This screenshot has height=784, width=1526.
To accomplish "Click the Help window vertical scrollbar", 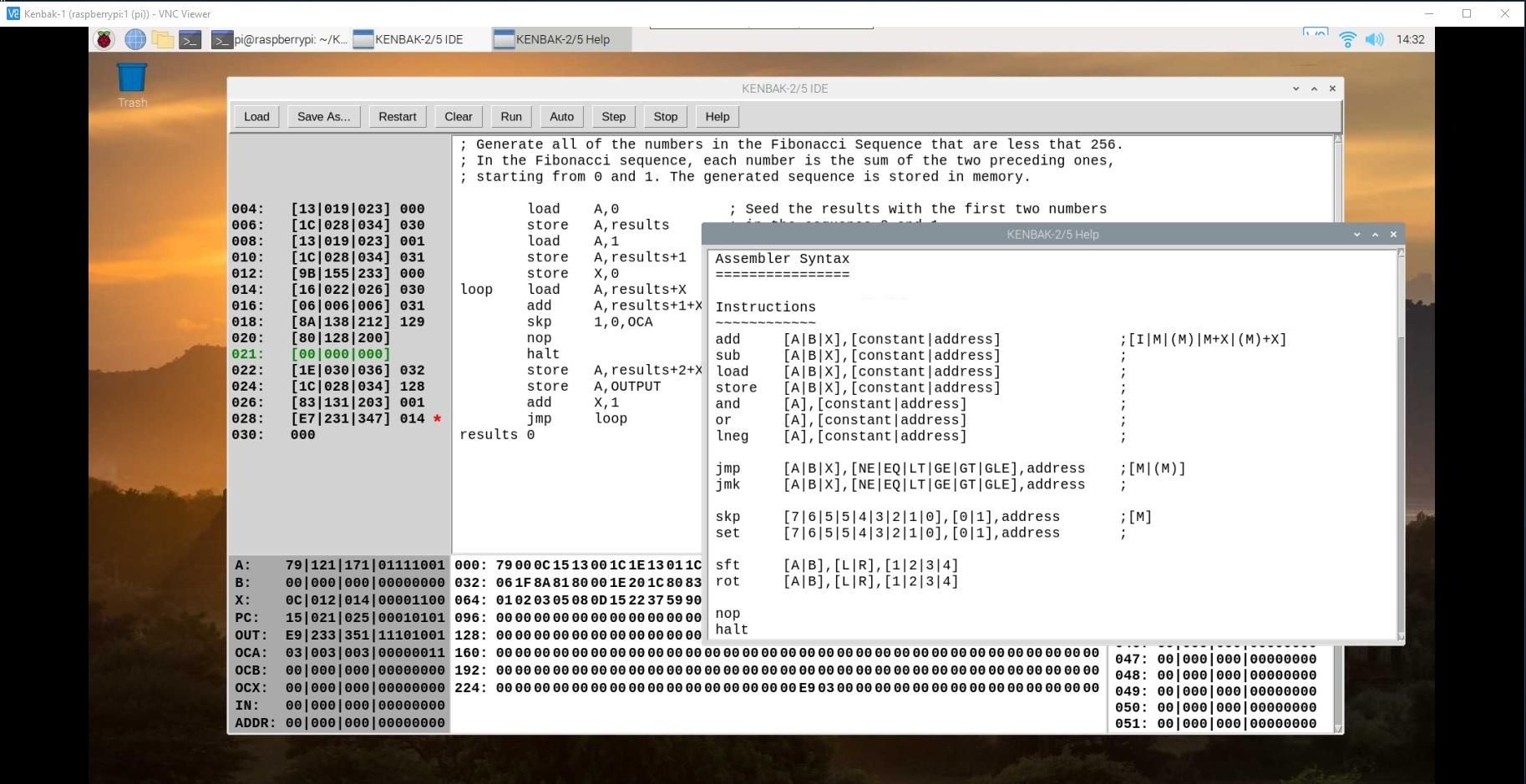I will [x=1401, y=443].
